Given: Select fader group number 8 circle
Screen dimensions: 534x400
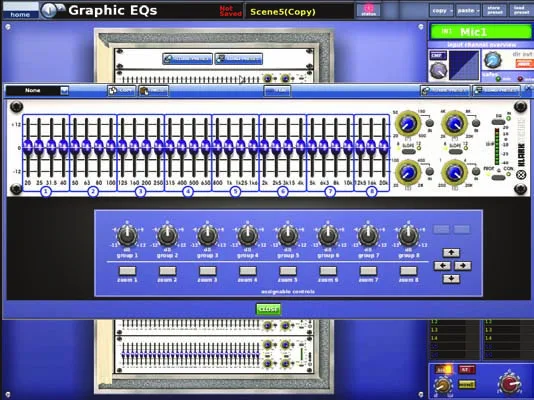Looking at the screenshot, I should click(x=372, y=192).
